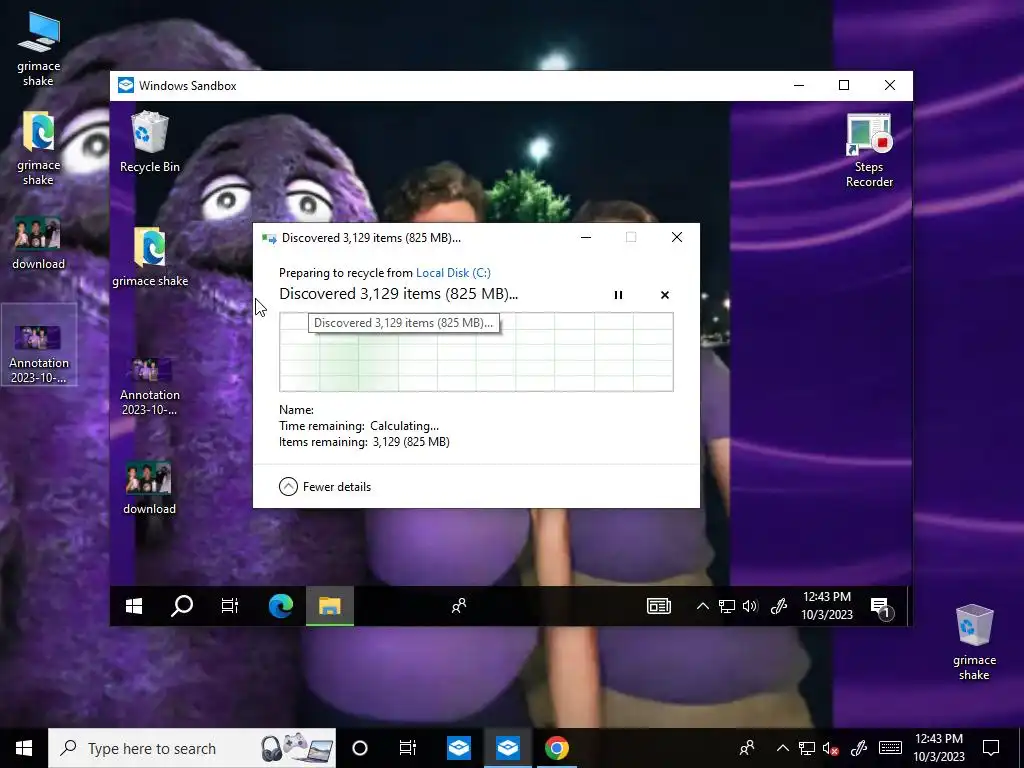Screen dimensions: 1024x768
Task: Open Cortana circle on host taskbar
Action: pos(359,748)
